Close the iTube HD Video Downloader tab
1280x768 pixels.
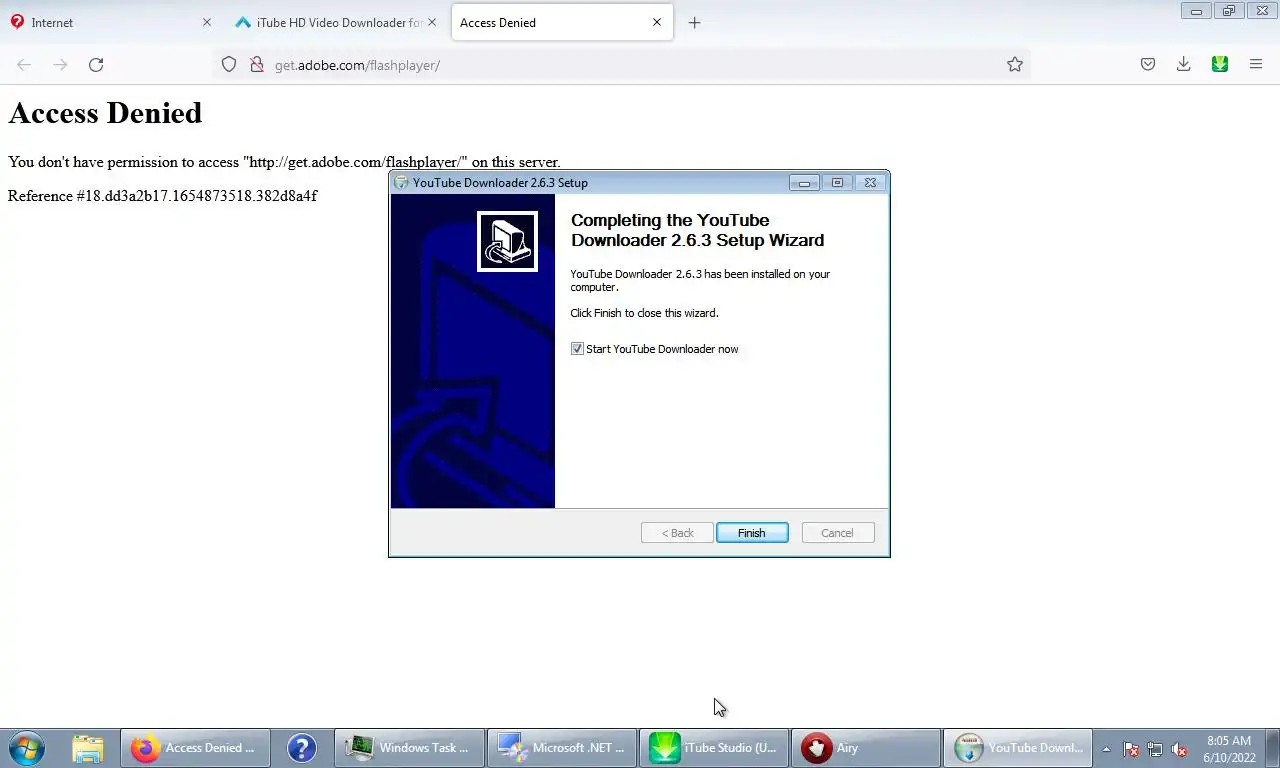point(432,22)
